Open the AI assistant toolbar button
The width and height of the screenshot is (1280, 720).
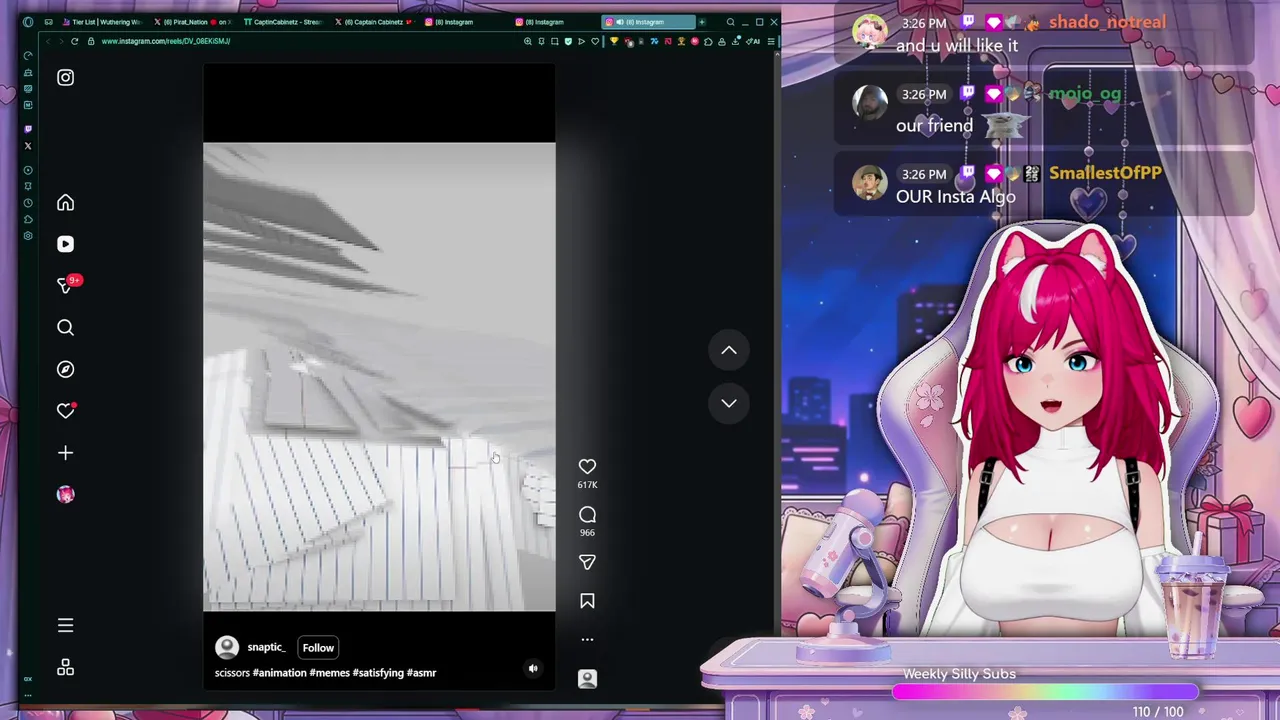point(752,41)
